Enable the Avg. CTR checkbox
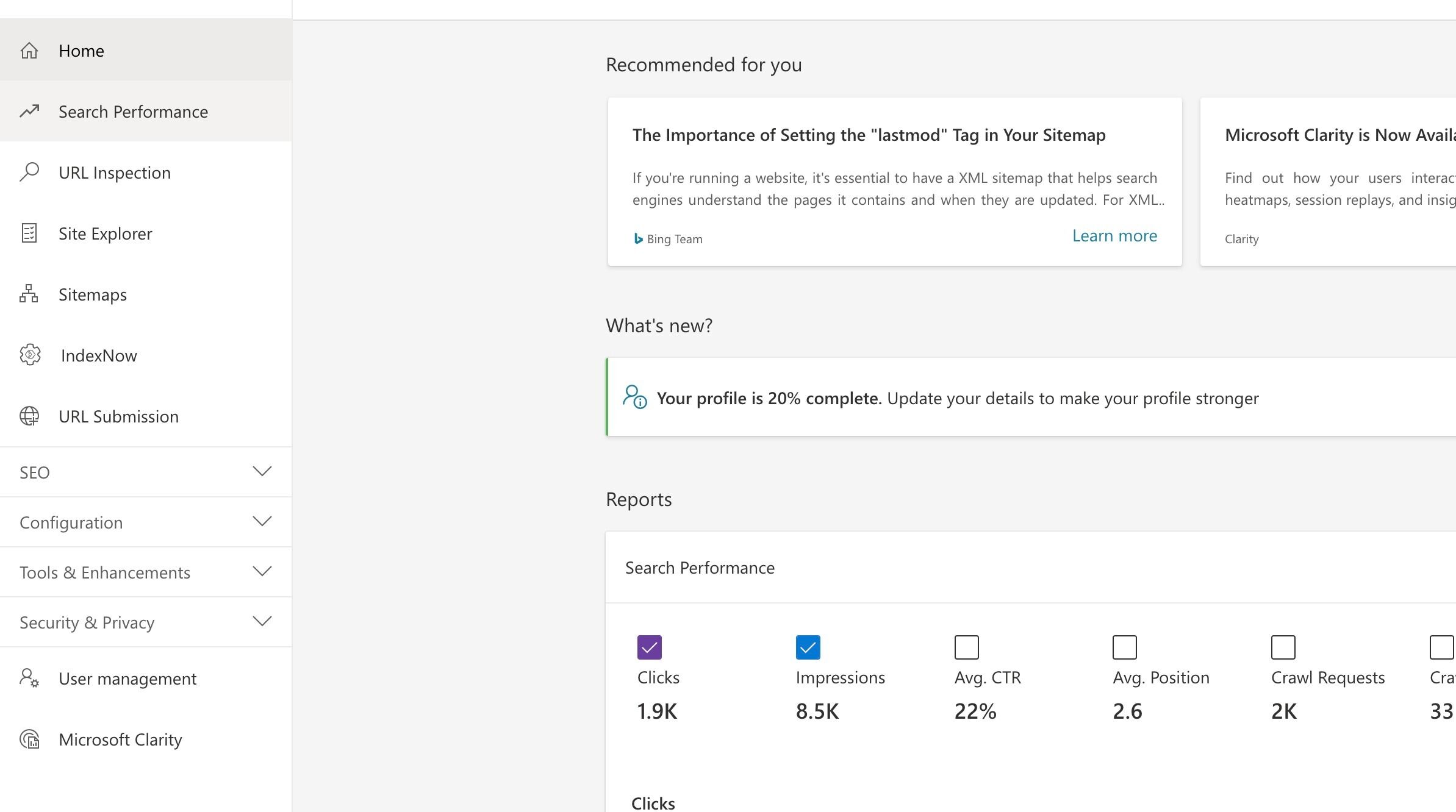Viewport: 1456px width, 812px height. coord(966,647)
